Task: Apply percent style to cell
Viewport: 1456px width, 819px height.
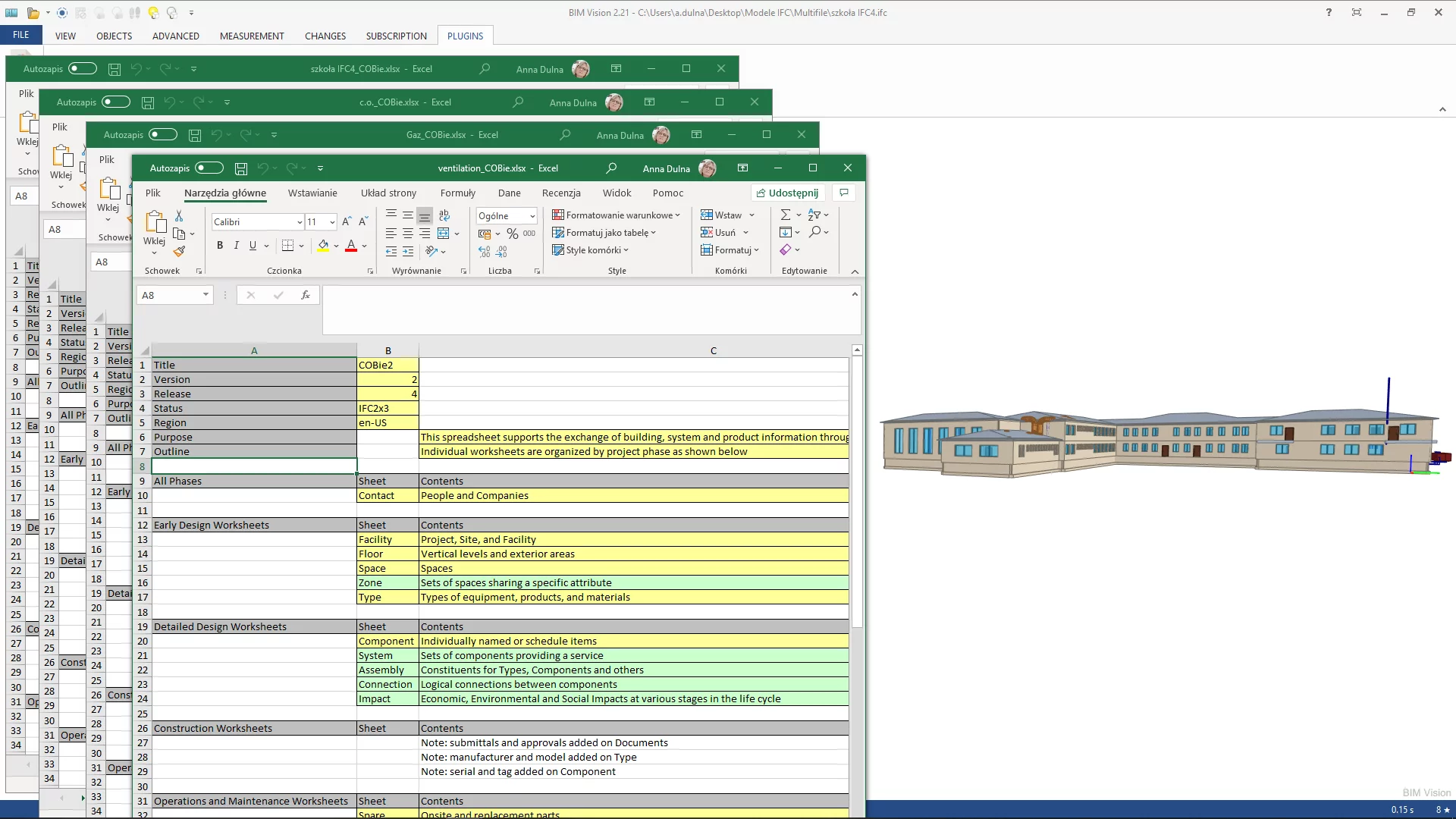Action: click(513, 234)
